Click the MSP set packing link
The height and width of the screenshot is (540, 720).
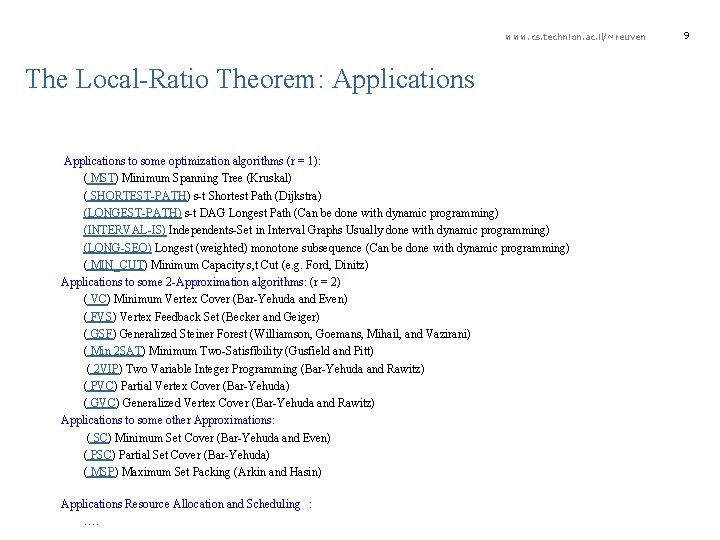[x=101, y=472]
